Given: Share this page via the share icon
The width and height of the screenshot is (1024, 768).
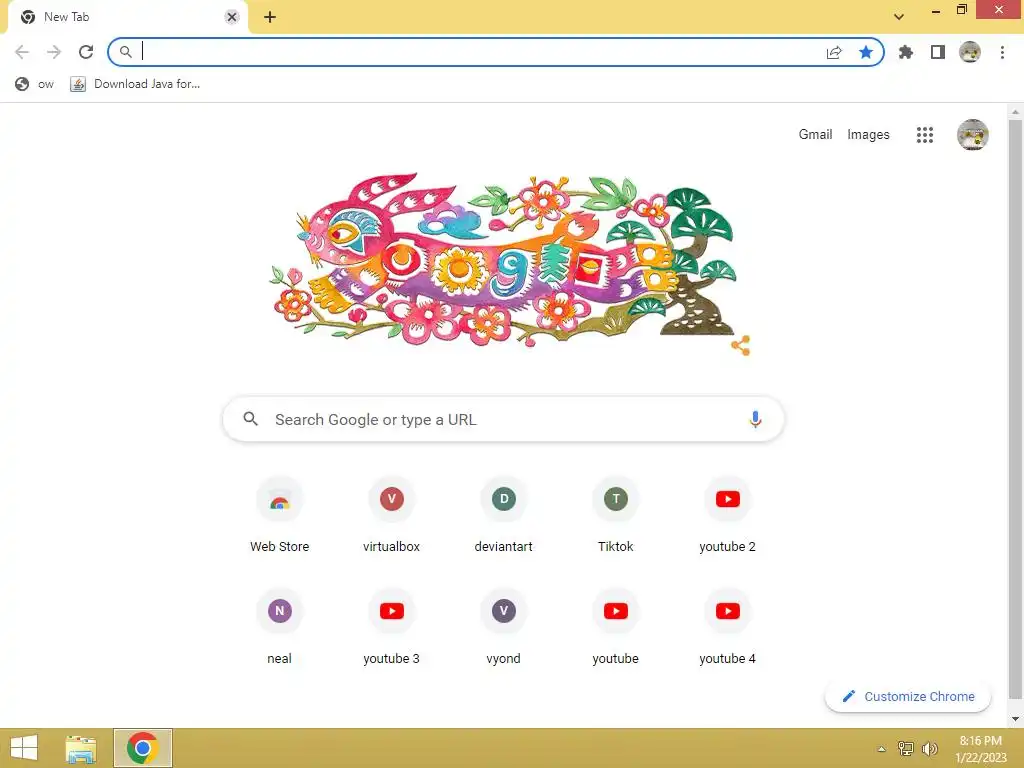Looking at the screenshot, I should [x=834, y=52].
